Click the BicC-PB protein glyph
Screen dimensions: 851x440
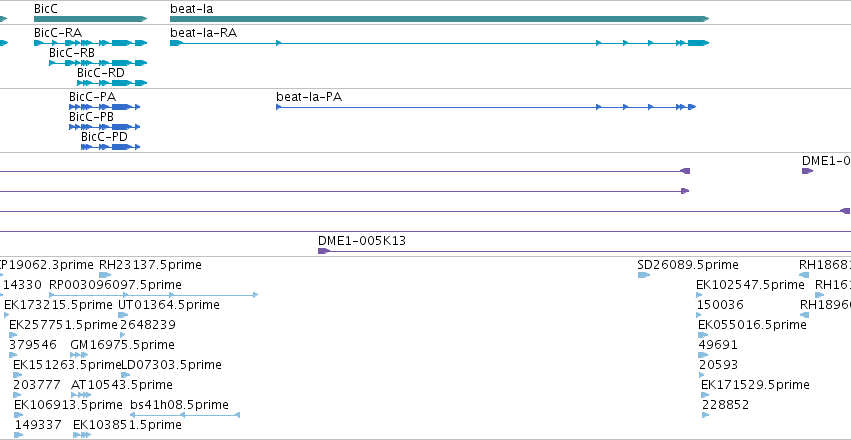(104, 127)
